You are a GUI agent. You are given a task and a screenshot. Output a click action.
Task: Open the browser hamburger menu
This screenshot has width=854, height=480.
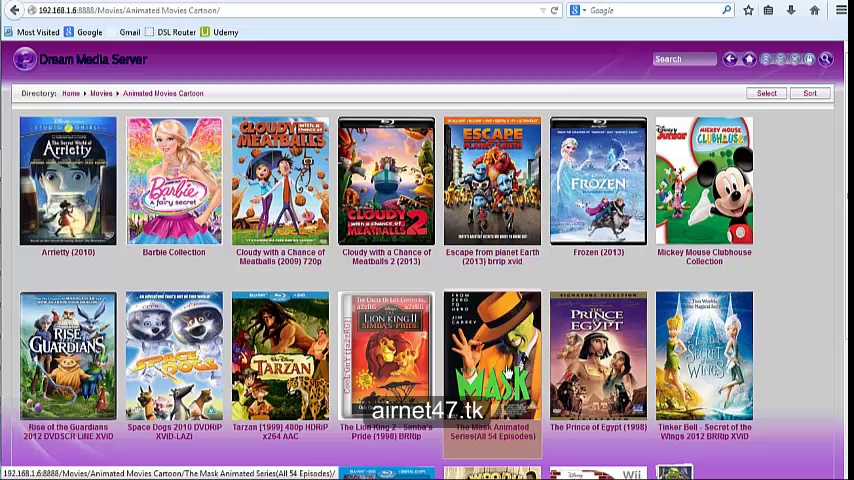(x=841, y=10)
